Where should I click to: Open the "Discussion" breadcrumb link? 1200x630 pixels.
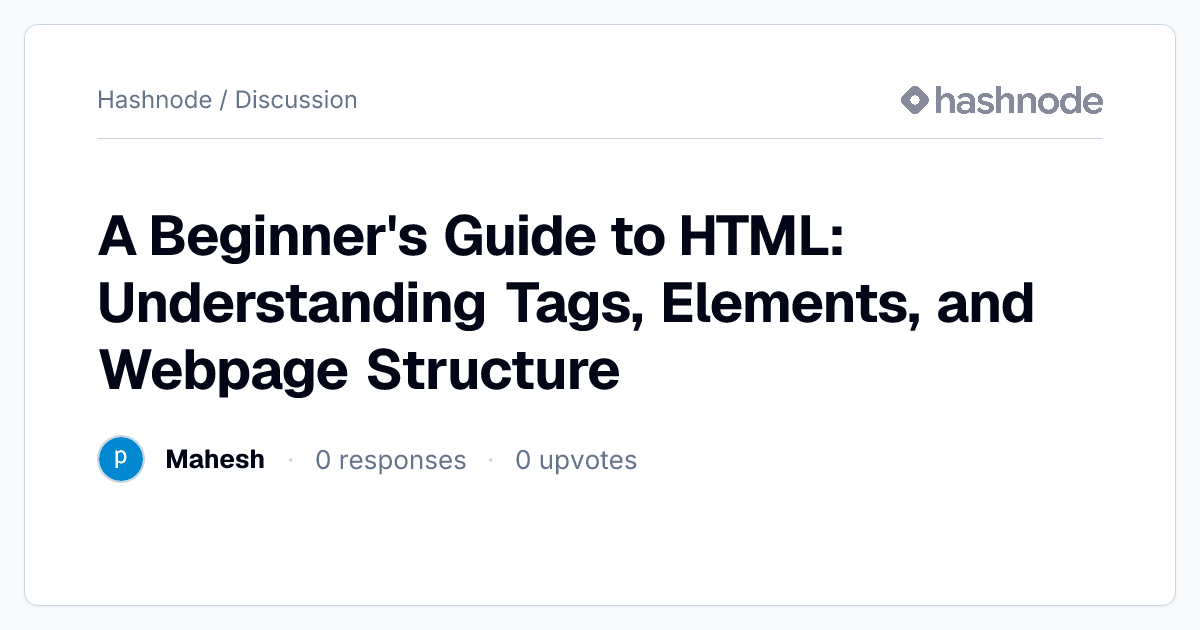(296, 100)
